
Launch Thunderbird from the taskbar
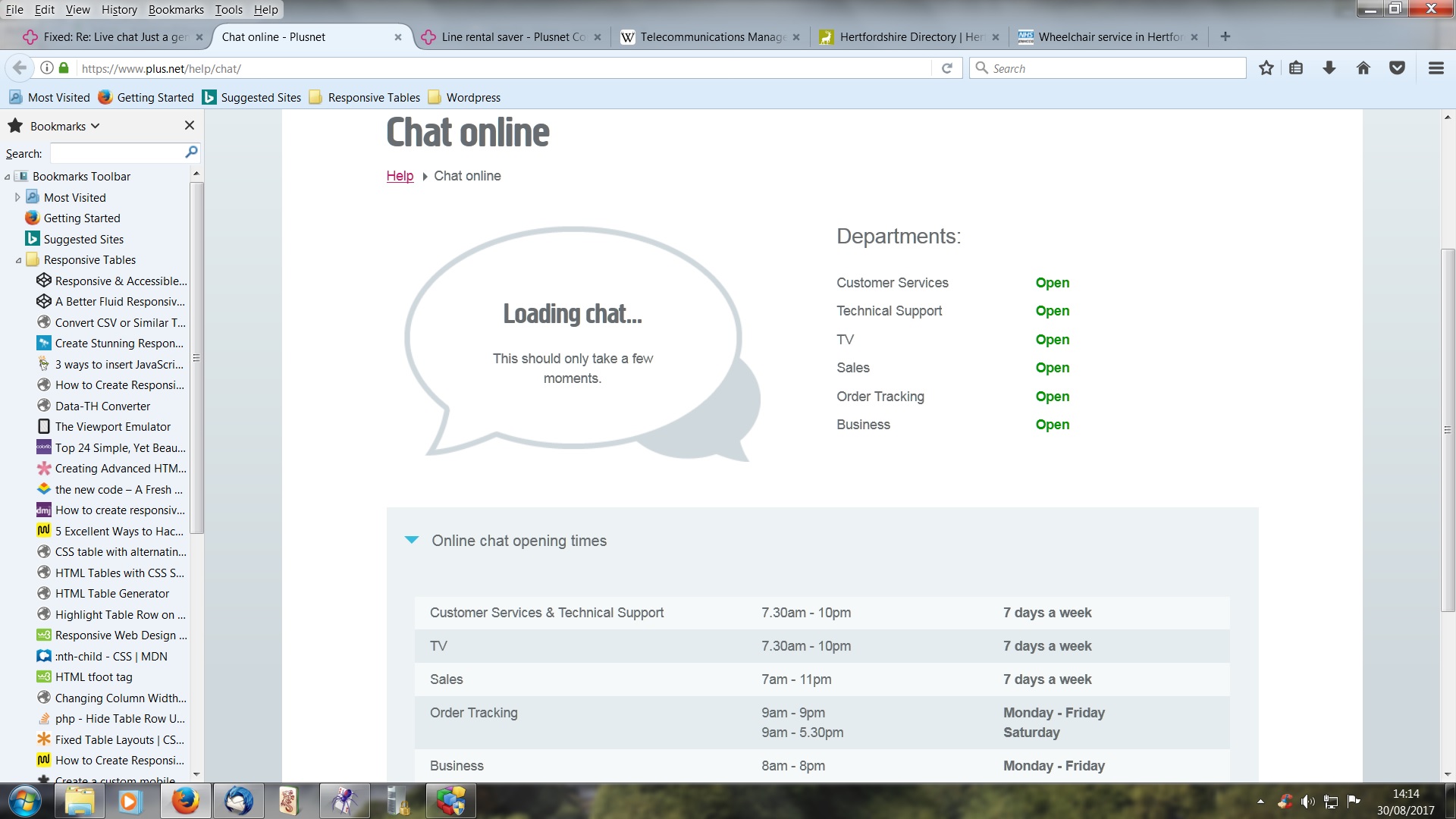tap(238, 801)
